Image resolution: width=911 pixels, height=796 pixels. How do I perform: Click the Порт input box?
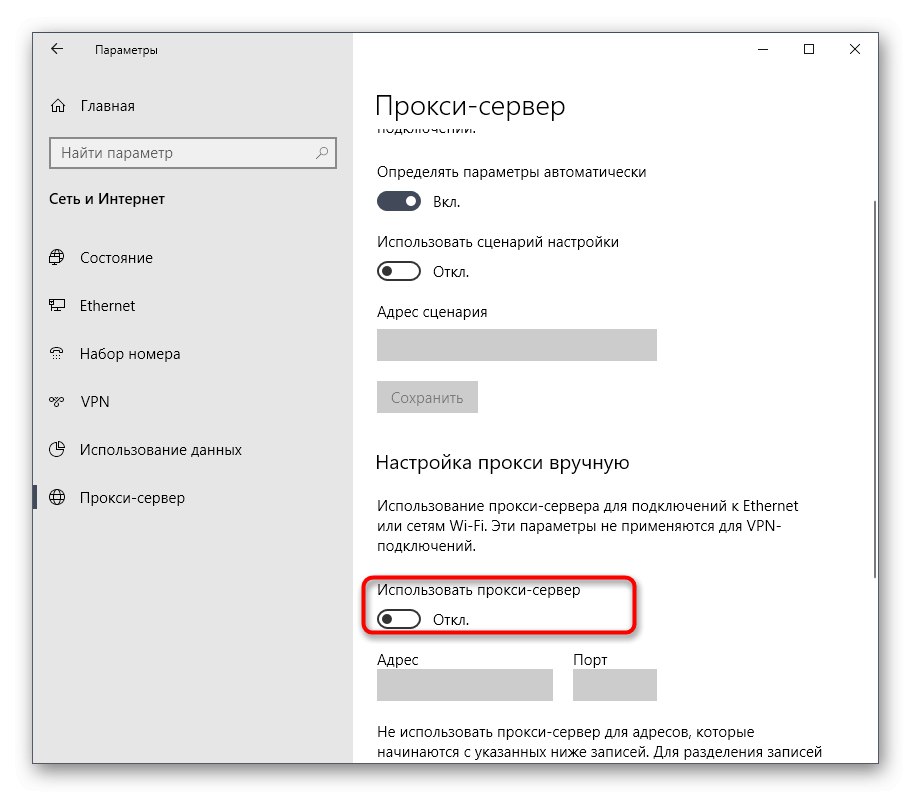pyautogui.click(x=613, y=684)
